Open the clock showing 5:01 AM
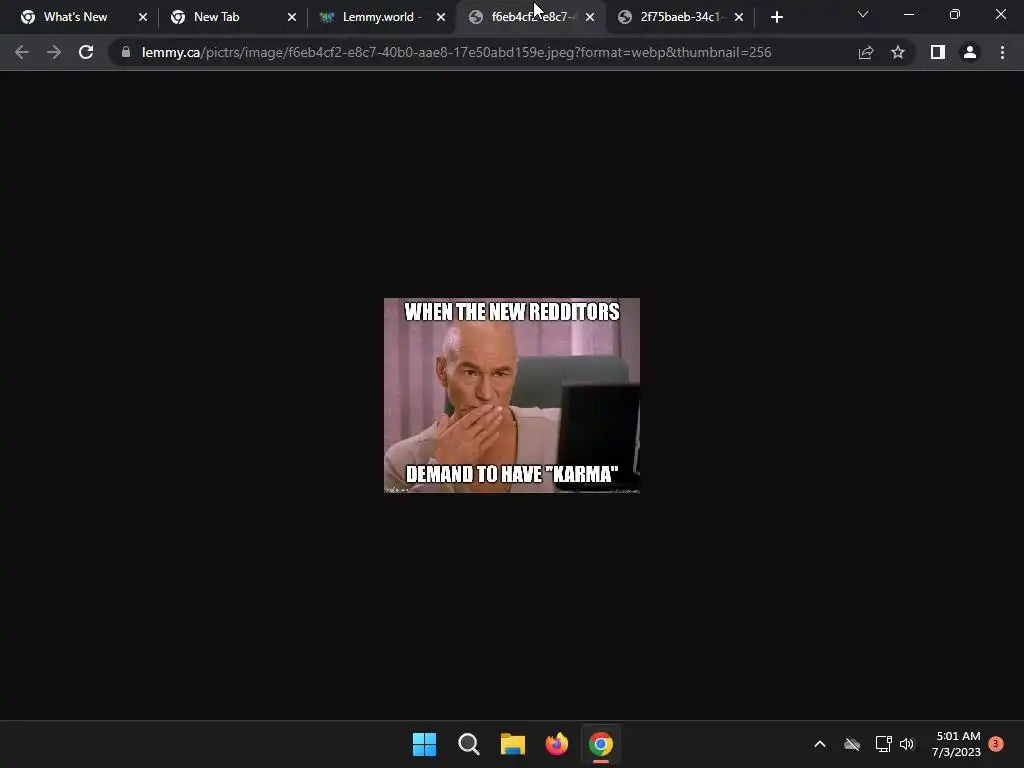This screenshot has width=1024, height=768. point(957,744)
